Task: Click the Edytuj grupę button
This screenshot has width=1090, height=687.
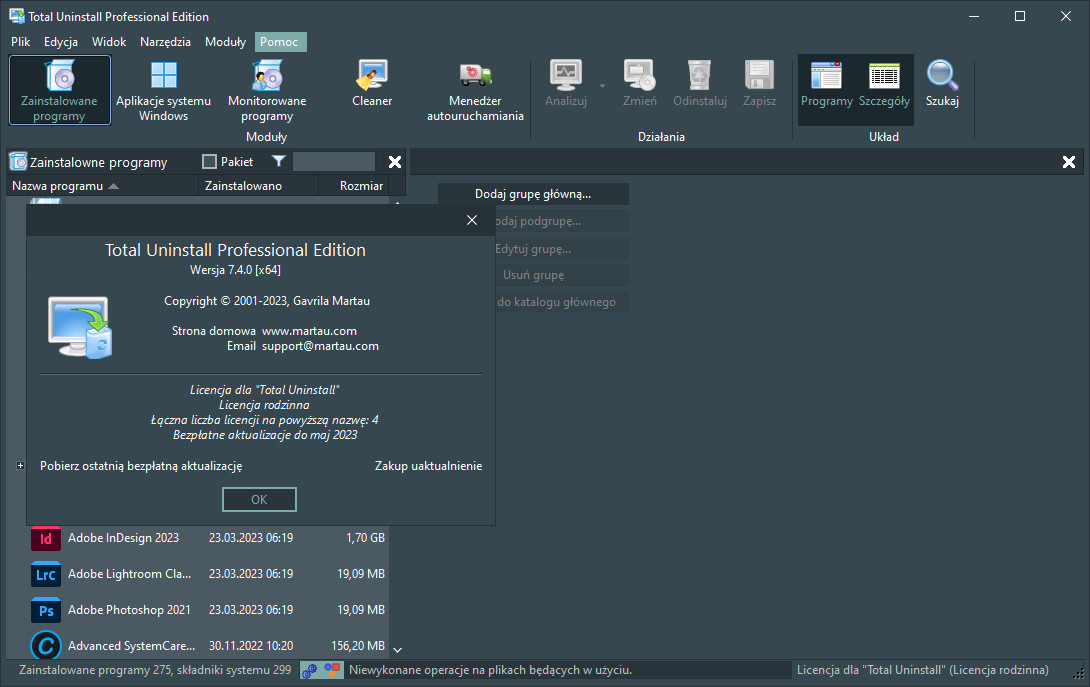Action: [533, 249]
